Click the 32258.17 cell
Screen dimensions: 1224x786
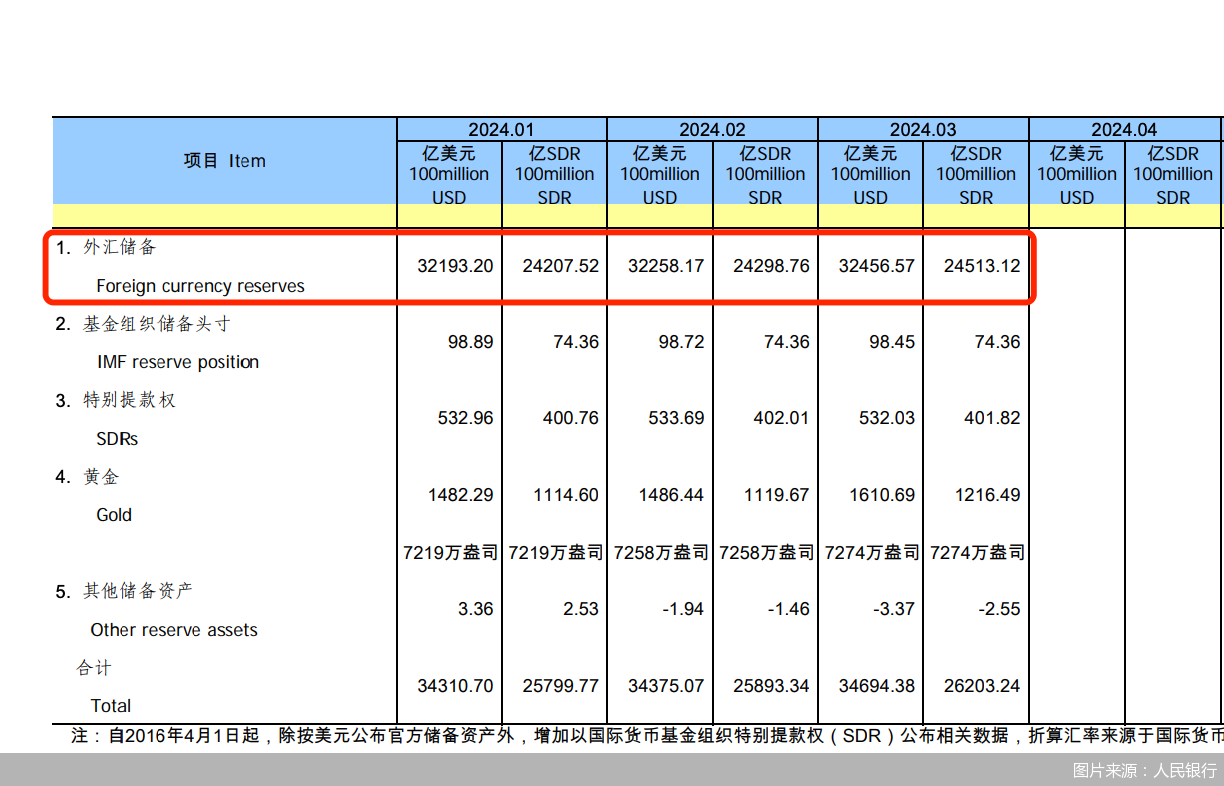click(x=666, y=266)
